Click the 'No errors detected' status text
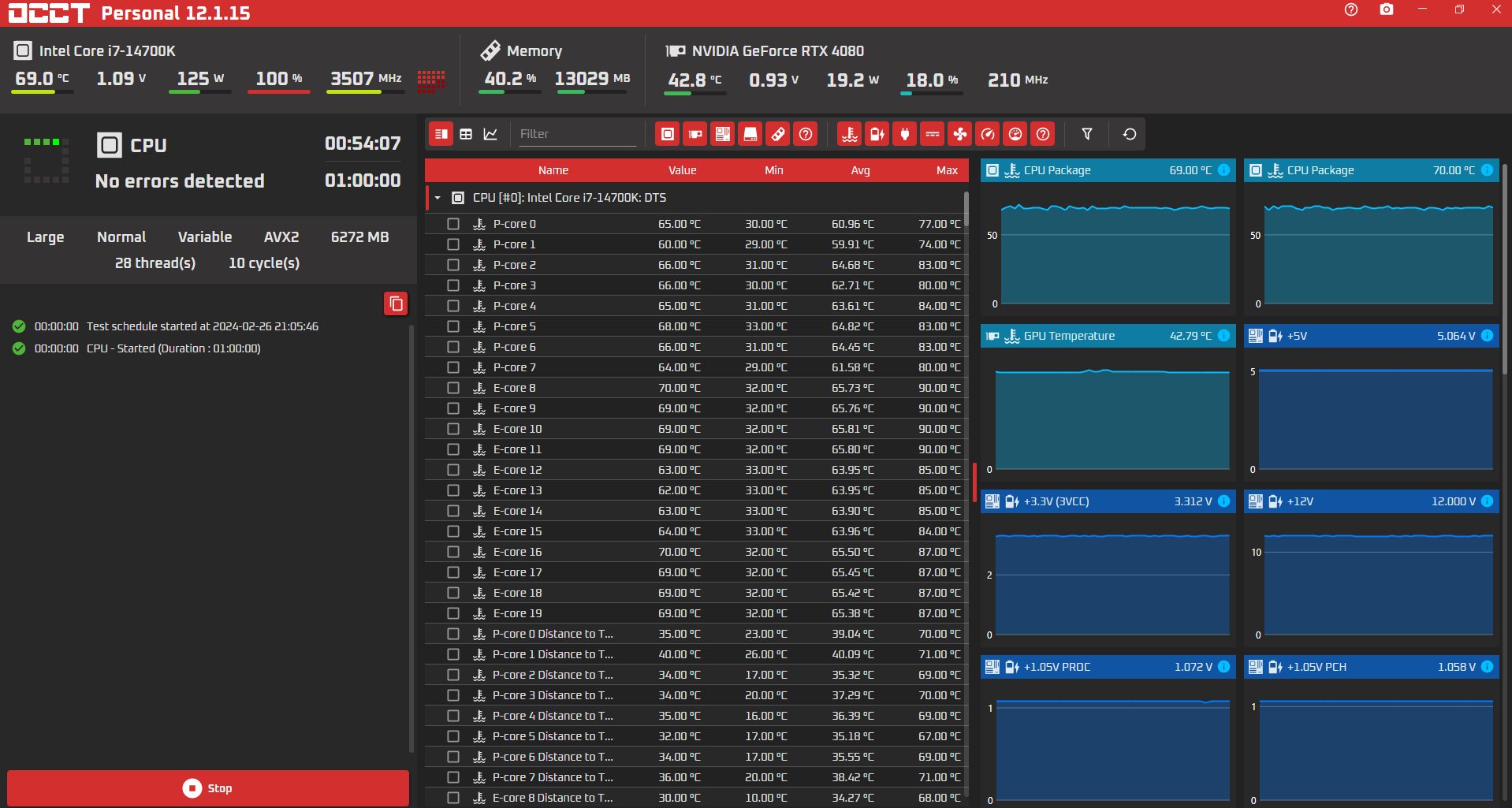This screenshot has width=1512, height=808. pos(180,181)
